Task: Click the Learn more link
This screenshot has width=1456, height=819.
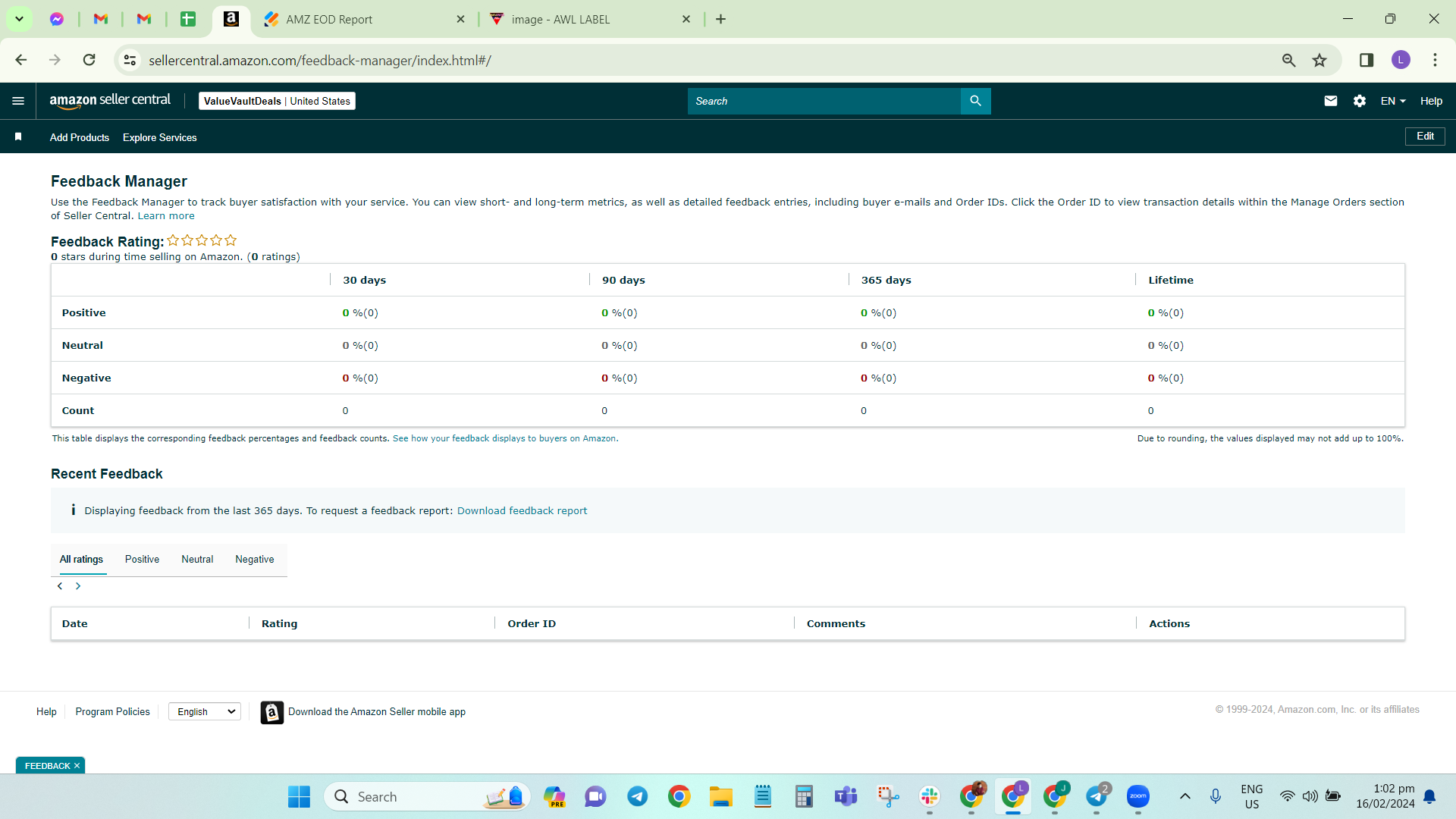Action: (166, 215)
